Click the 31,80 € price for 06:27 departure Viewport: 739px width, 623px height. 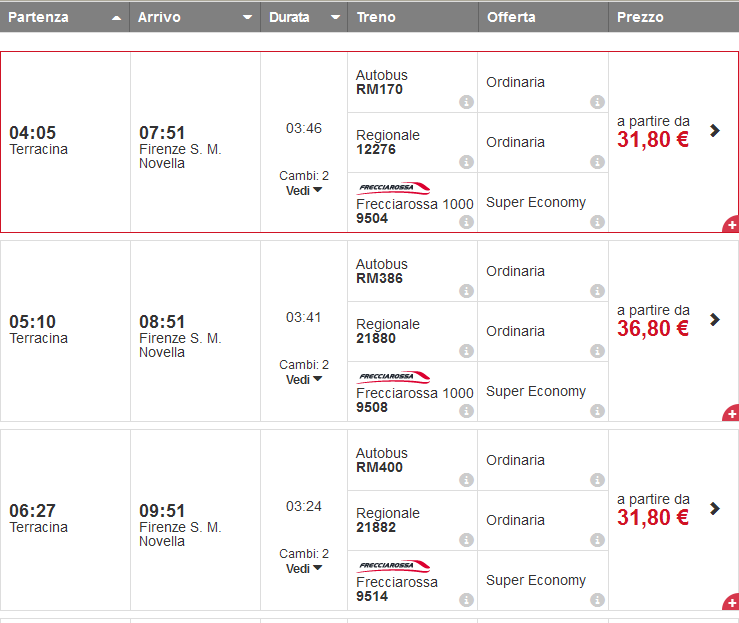click(653, 518)
